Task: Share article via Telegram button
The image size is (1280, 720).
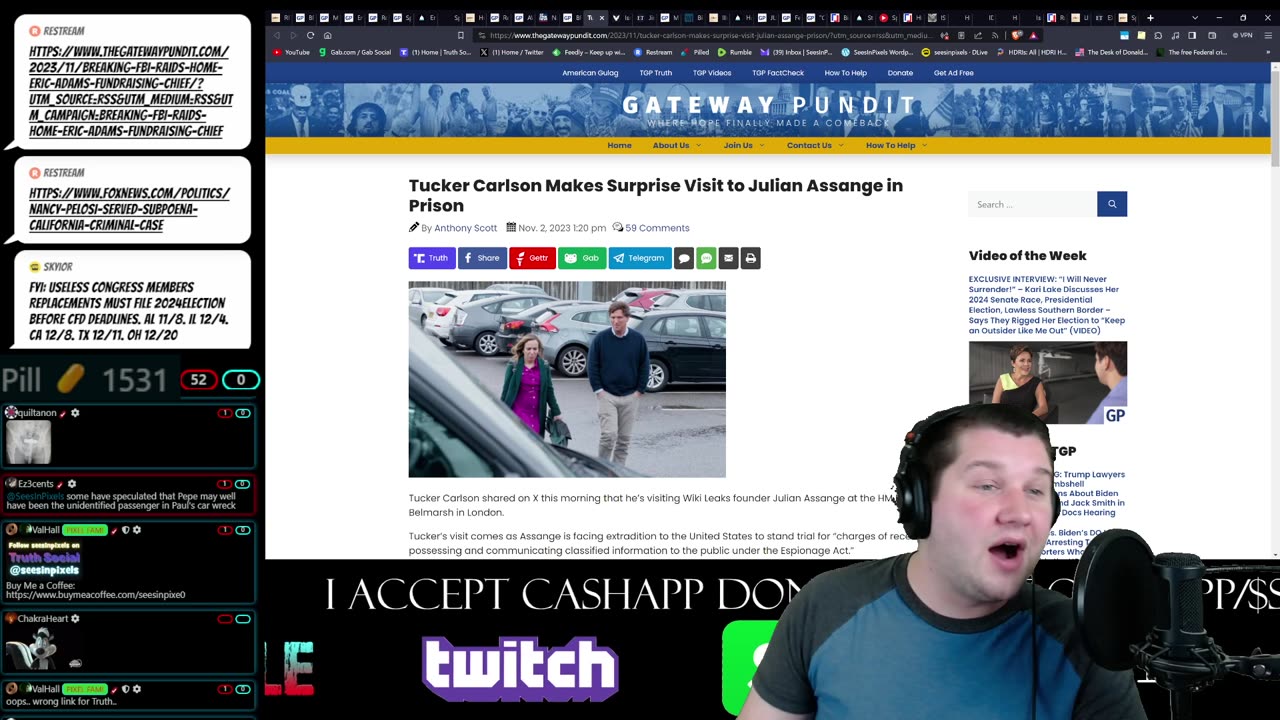Action: (x=640, y=258)
